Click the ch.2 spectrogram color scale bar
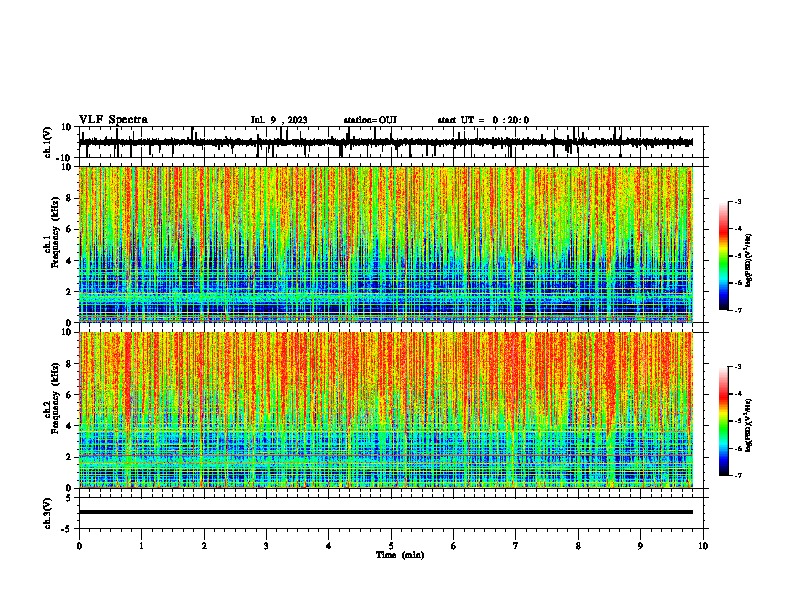 (x=723, y=421)
